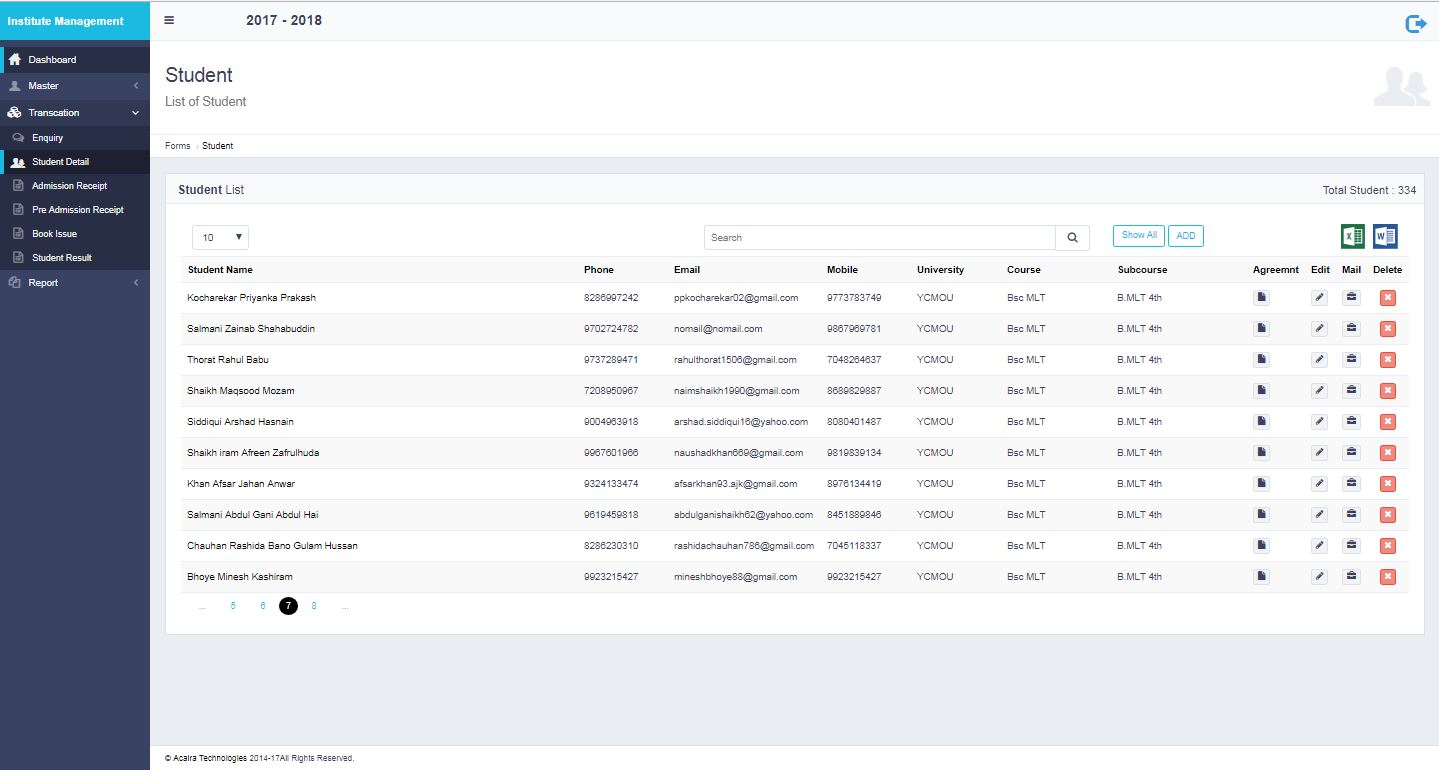The image size is (1439, 770).
Task: Toggle the hamburger sidebar menu icon
Action: 169,20
